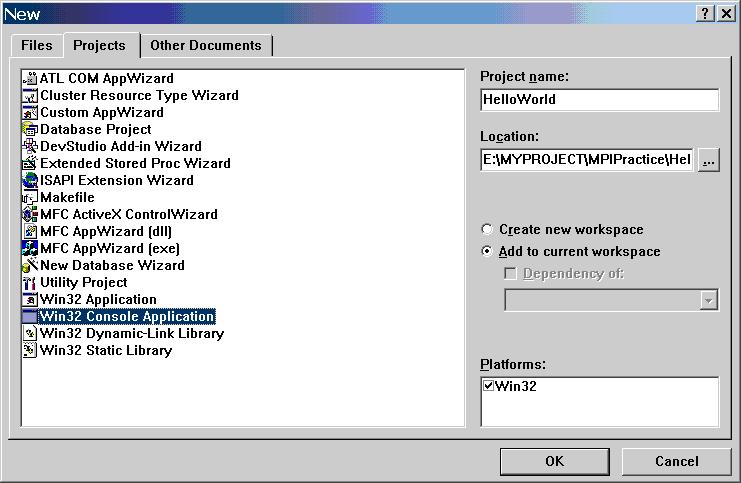Select the Makefile label

pos(67,198)
